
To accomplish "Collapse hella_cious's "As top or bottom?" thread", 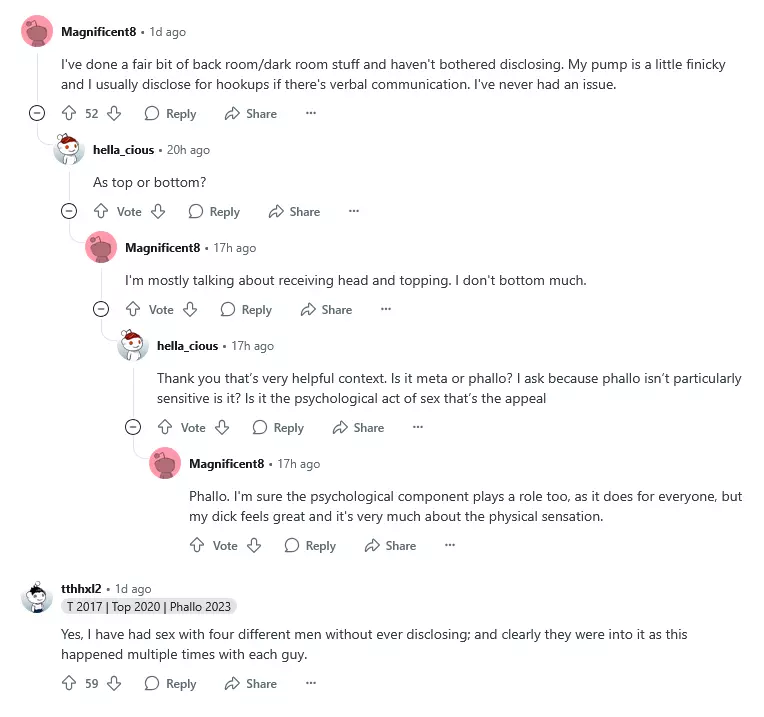I will (69, 212).
